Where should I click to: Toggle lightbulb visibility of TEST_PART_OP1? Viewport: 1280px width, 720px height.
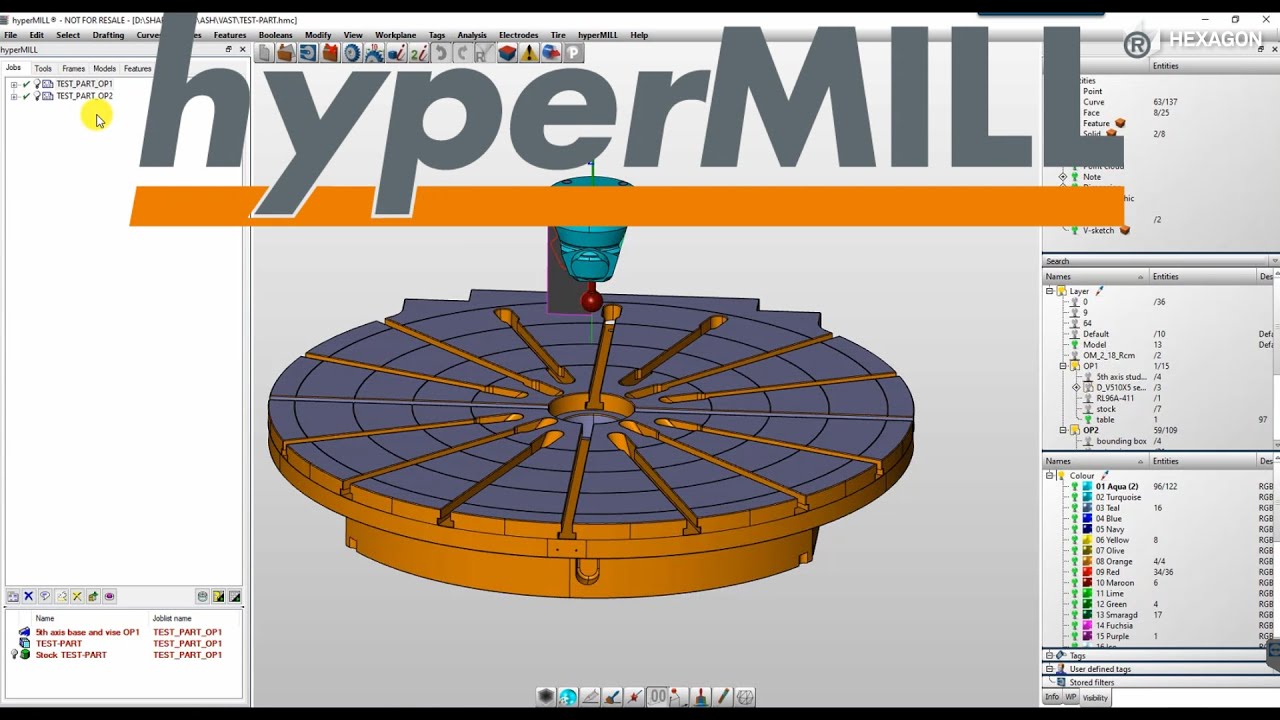(x=37, y=84)
